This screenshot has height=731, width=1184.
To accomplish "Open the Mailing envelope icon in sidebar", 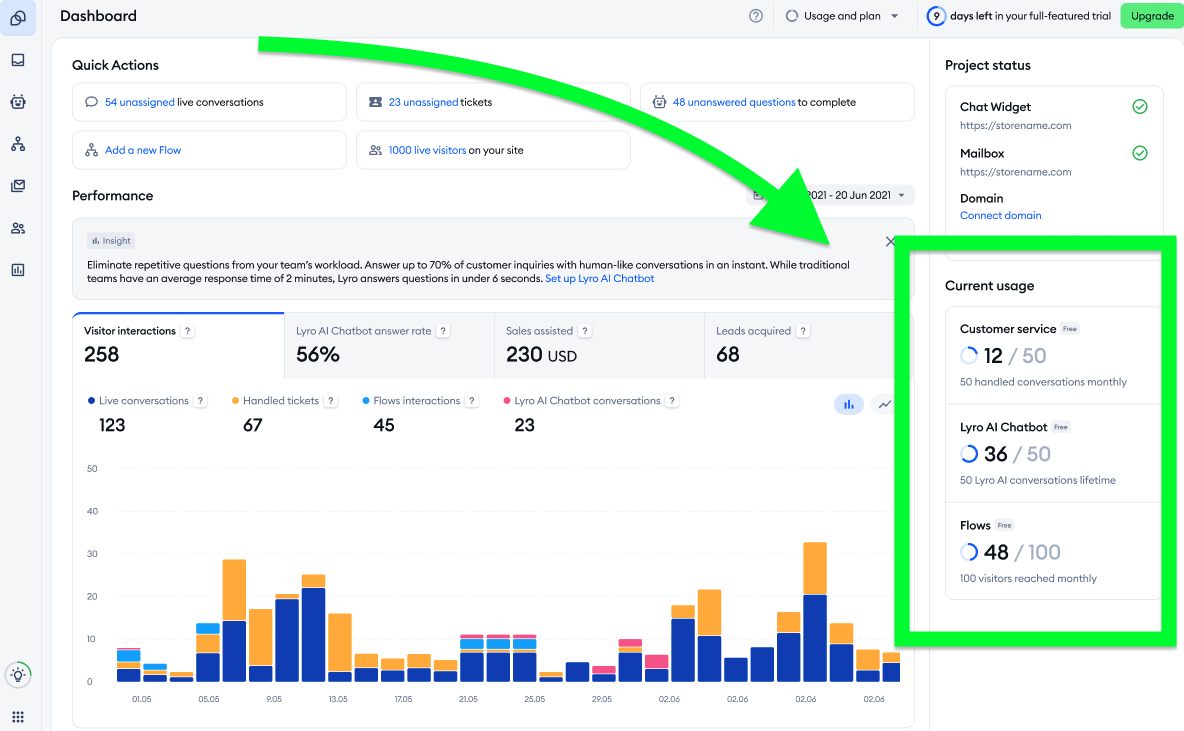I will coord(17,185).
